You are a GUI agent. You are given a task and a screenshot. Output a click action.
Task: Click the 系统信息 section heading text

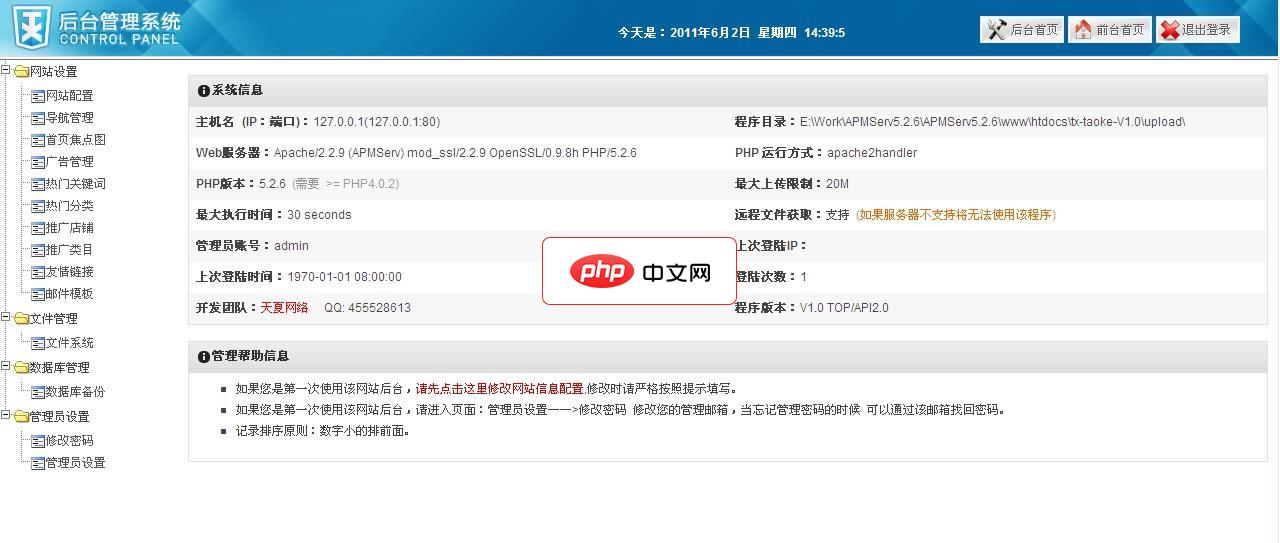pyautogui.click(x=237, y=90)
